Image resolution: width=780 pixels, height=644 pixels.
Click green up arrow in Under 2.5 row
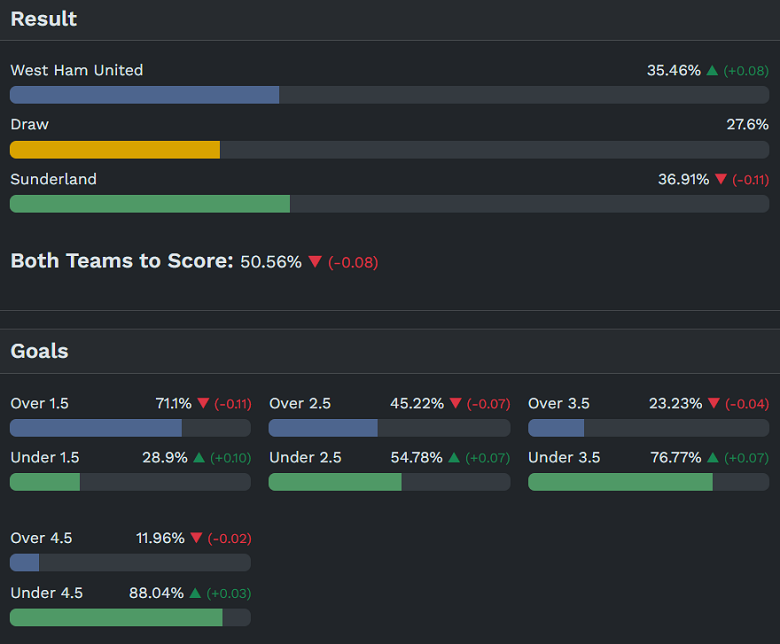click(455, 458)
